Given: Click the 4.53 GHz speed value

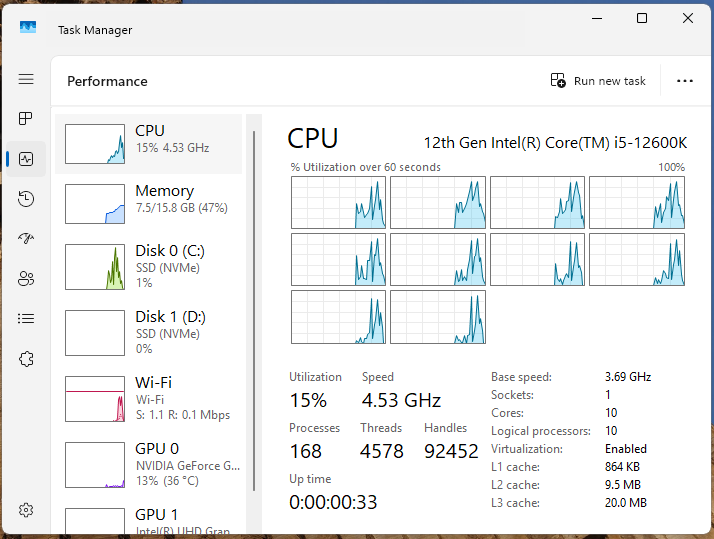Looking at the screenshot, I should pyautogui.click(x=401, y=401).
